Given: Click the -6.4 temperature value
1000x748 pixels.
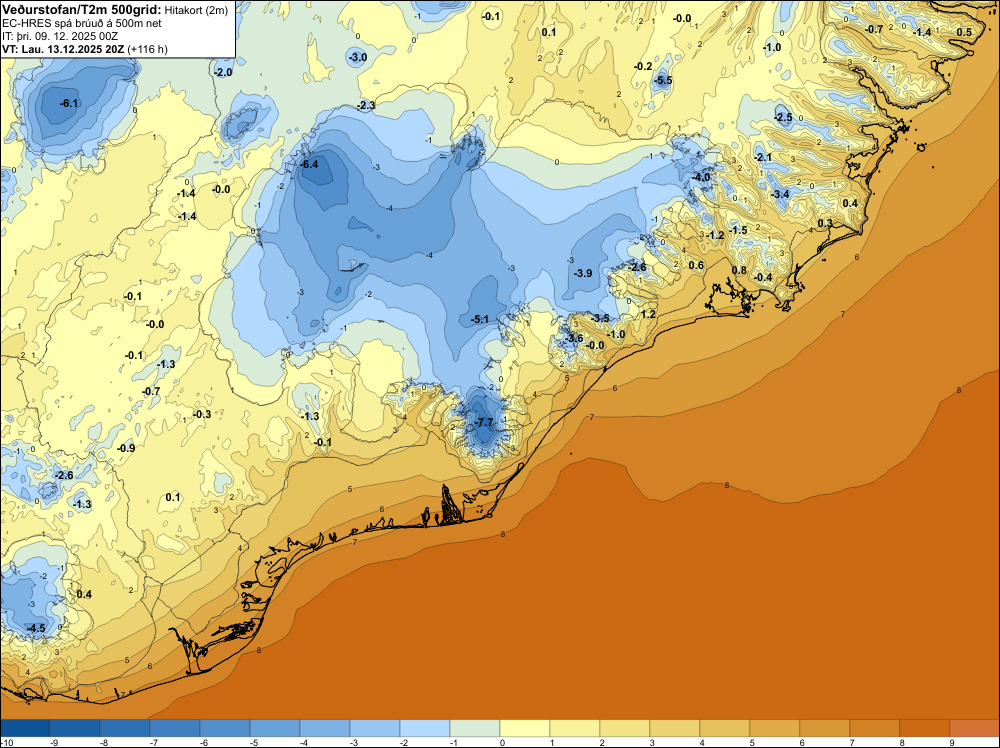Looking at the screenshot, I should (x=309, y=164).
